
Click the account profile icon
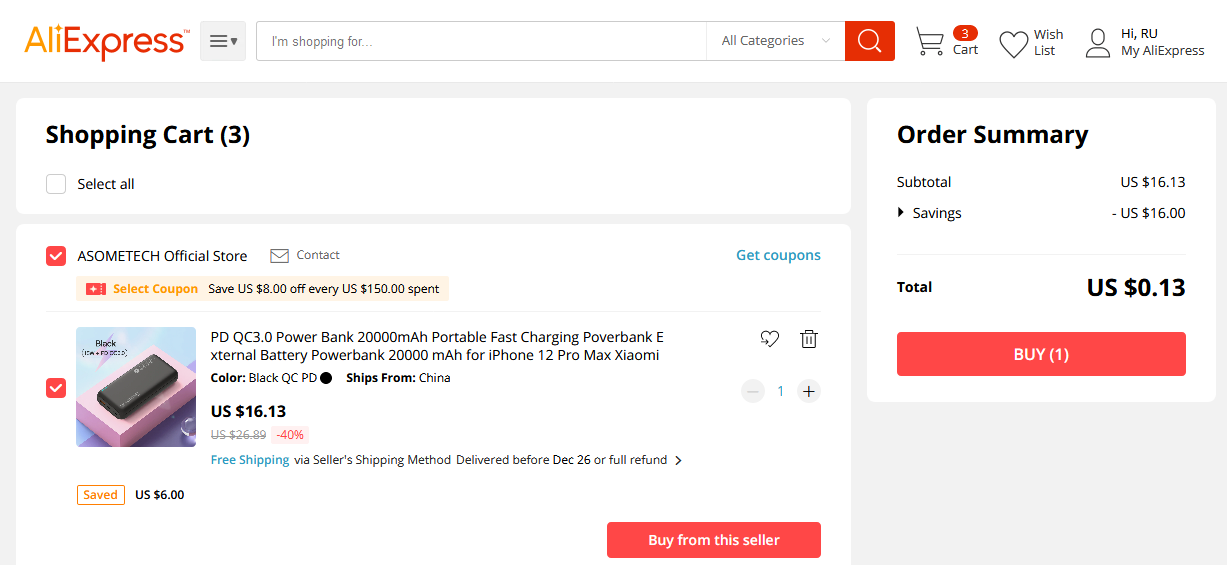[x=1098, y=42]
